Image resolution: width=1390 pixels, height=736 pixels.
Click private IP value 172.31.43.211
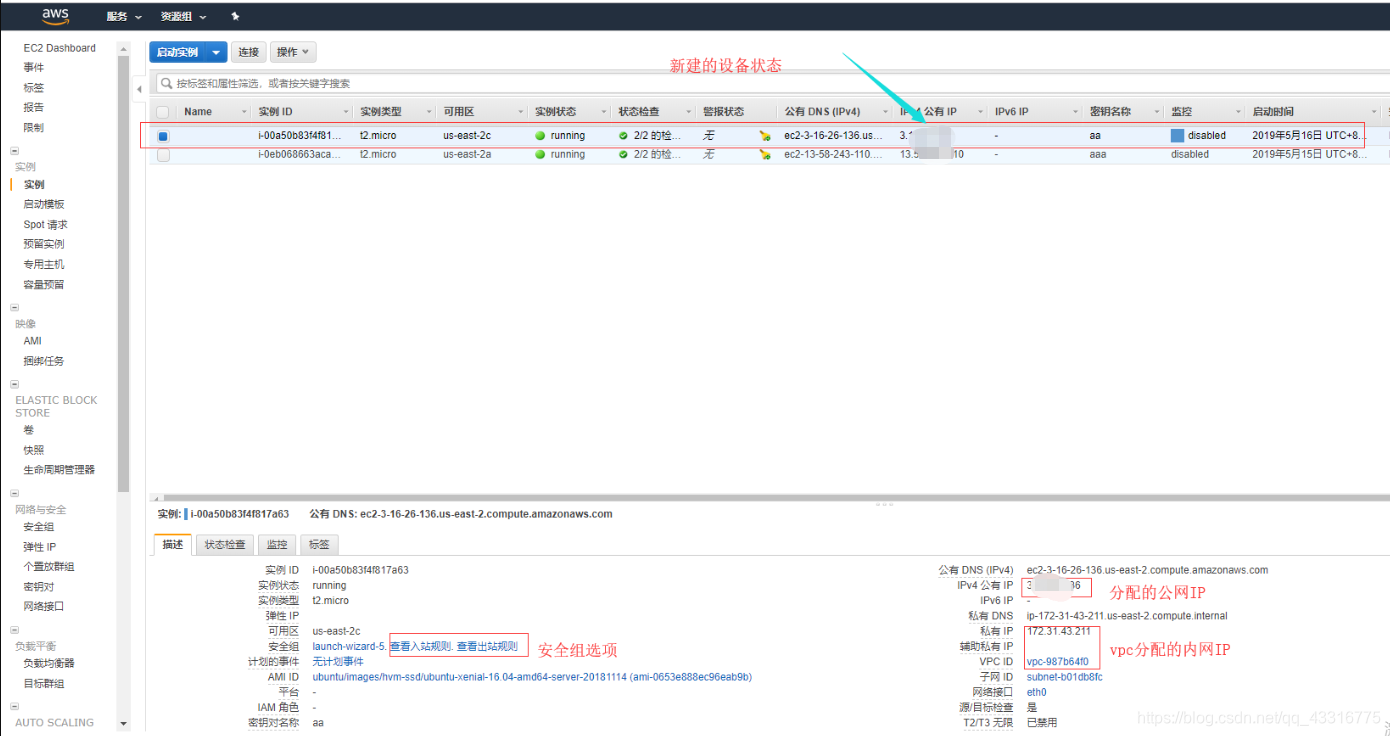(1059, 631)
